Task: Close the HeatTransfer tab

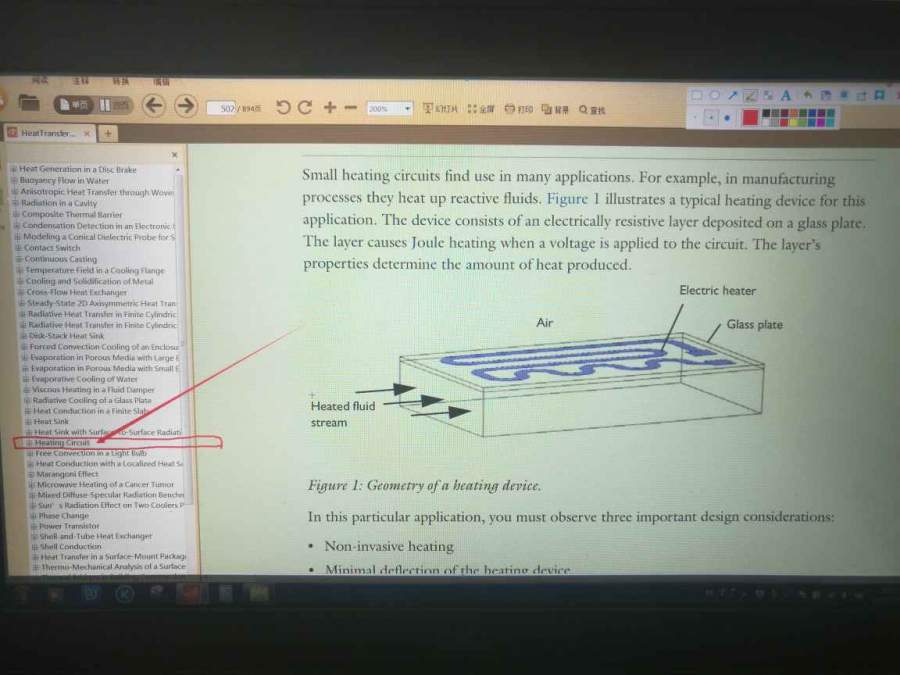Action: coord(87,133)
